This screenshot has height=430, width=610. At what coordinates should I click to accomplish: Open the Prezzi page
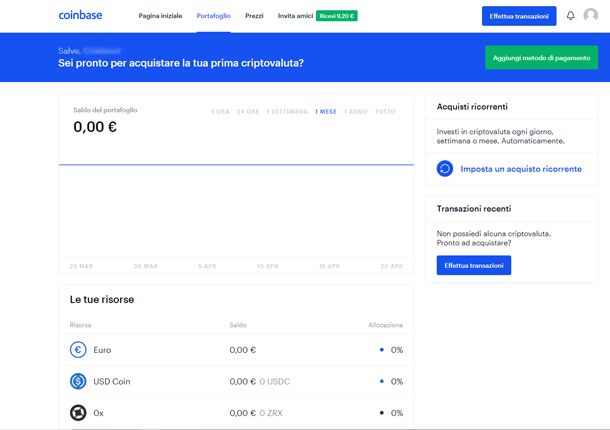point(254,16)
